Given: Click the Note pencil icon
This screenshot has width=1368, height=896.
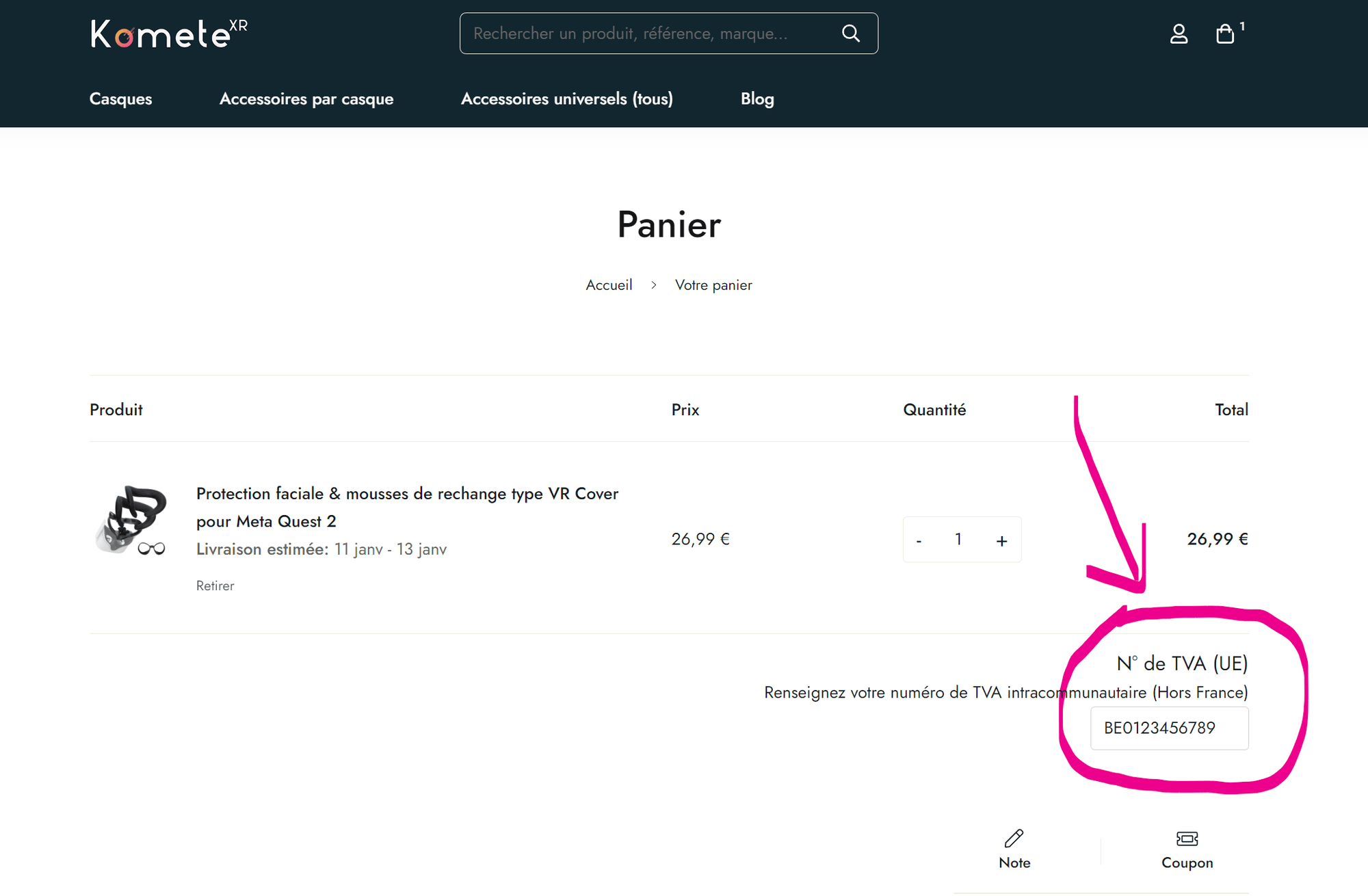Looking at the screenshot, I should [x=1014, y=839].
